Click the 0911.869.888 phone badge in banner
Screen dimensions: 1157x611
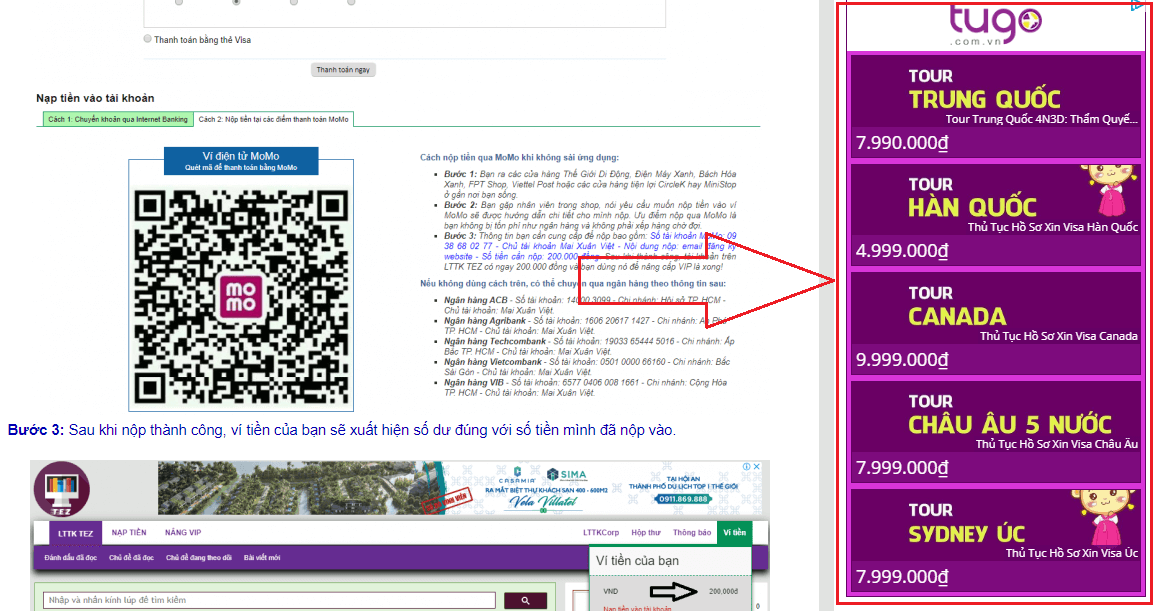[x=682, y=499]
